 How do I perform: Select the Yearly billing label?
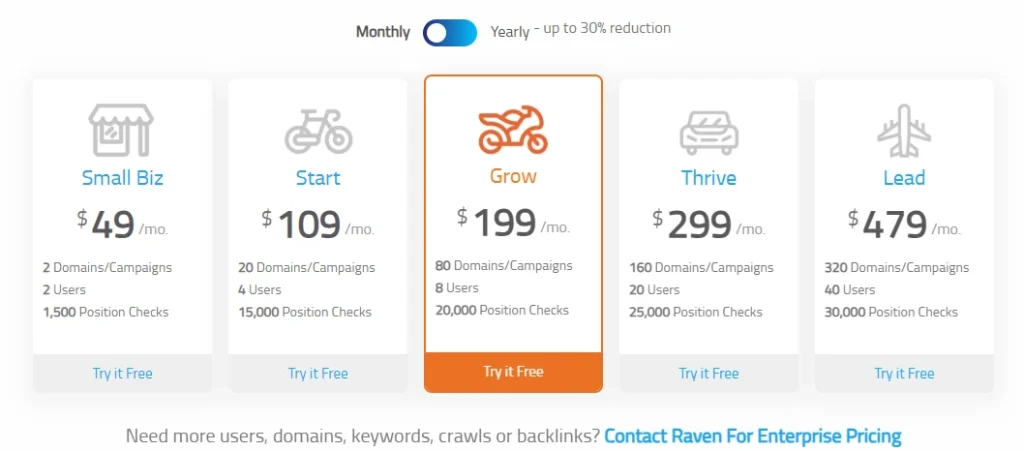tap(510, 32)
